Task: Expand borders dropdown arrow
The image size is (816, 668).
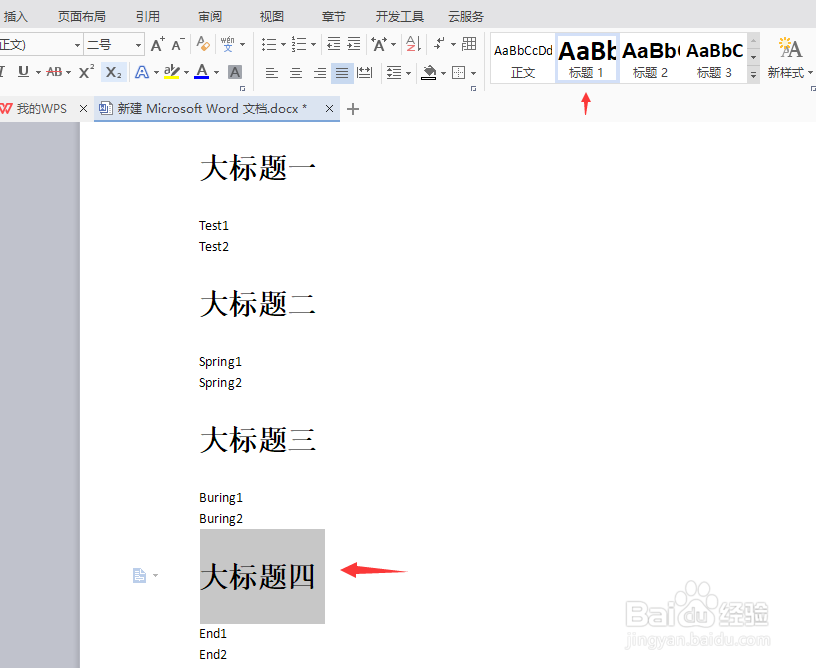Action: [473, 73]
